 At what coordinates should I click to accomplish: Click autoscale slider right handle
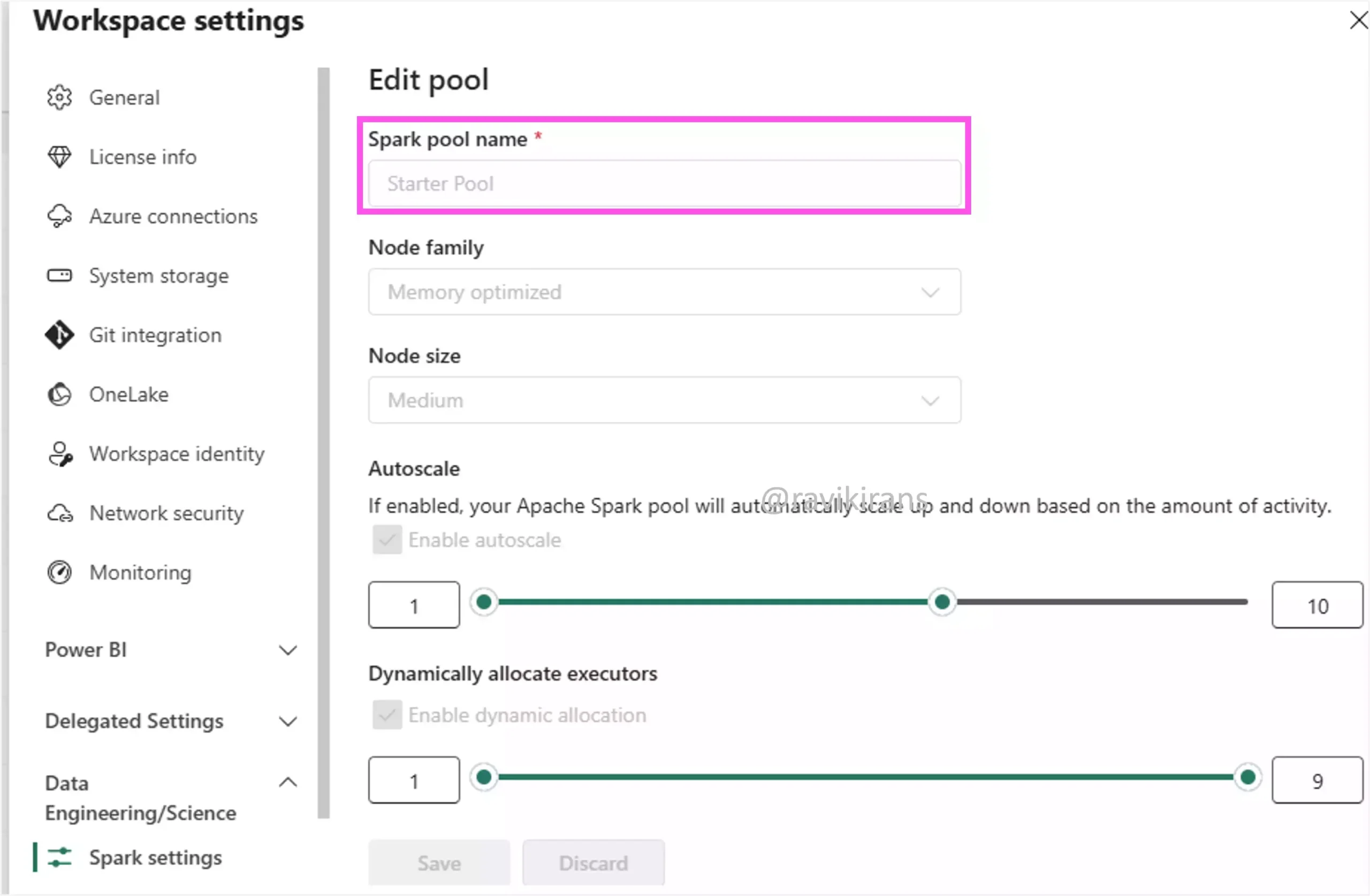[x=942, y=602]
